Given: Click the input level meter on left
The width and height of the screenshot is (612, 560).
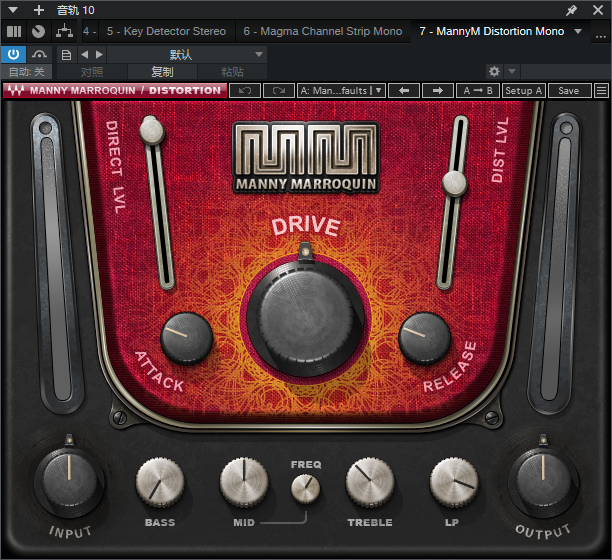Looking at the screenshot, I should pyautogui.click(x=58, y=262).
